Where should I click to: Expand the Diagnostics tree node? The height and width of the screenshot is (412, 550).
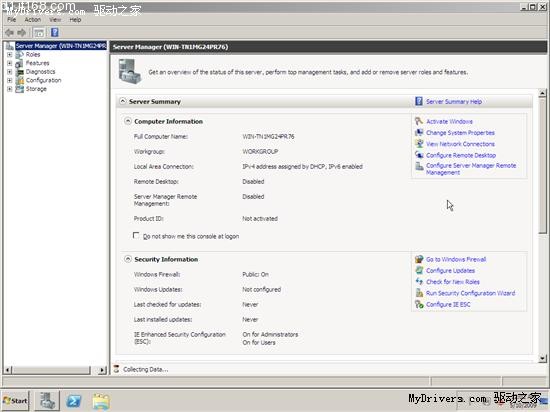(10, 72)
